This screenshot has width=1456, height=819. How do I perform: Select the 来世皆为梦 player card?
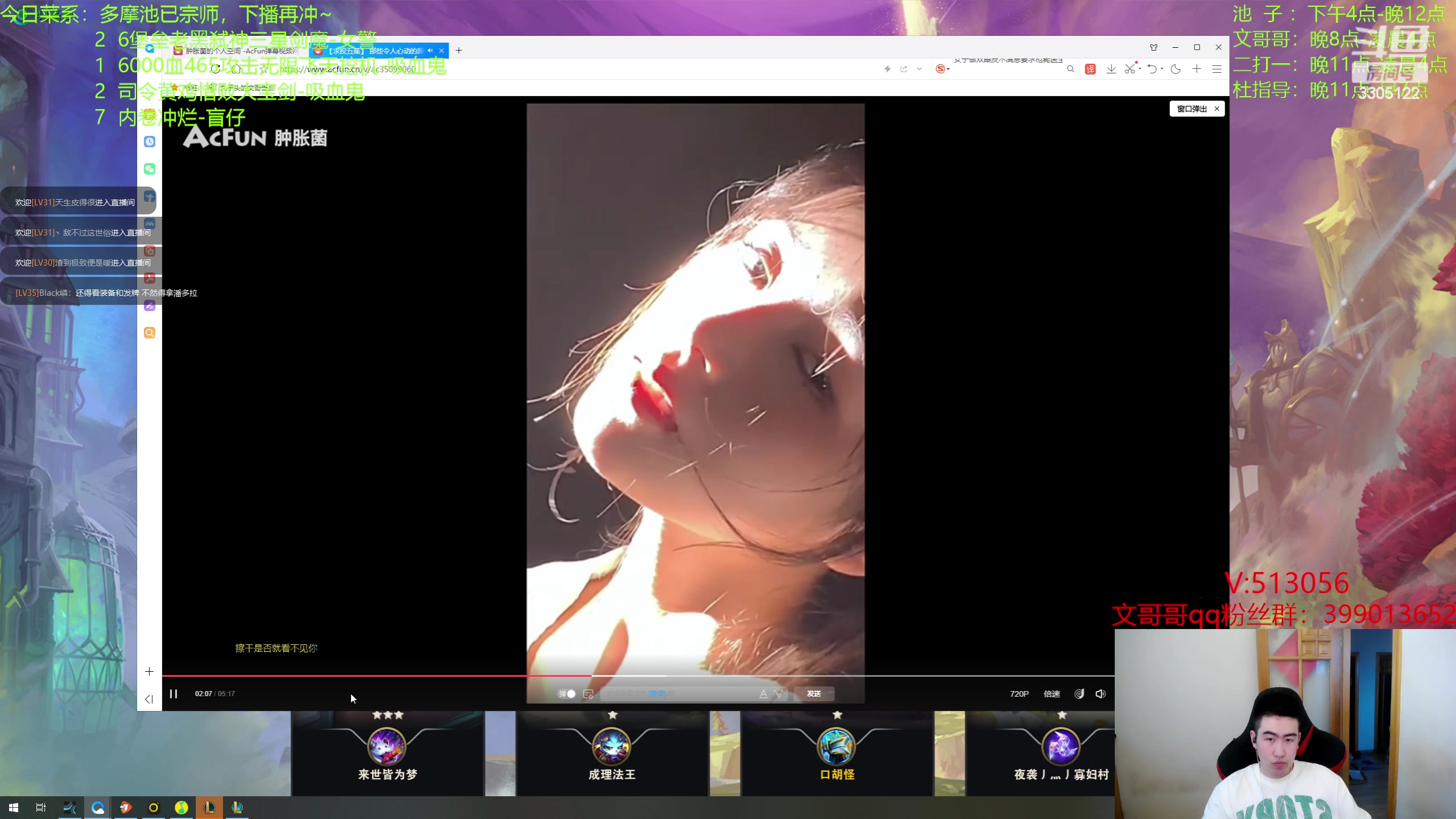coord(387,754)
